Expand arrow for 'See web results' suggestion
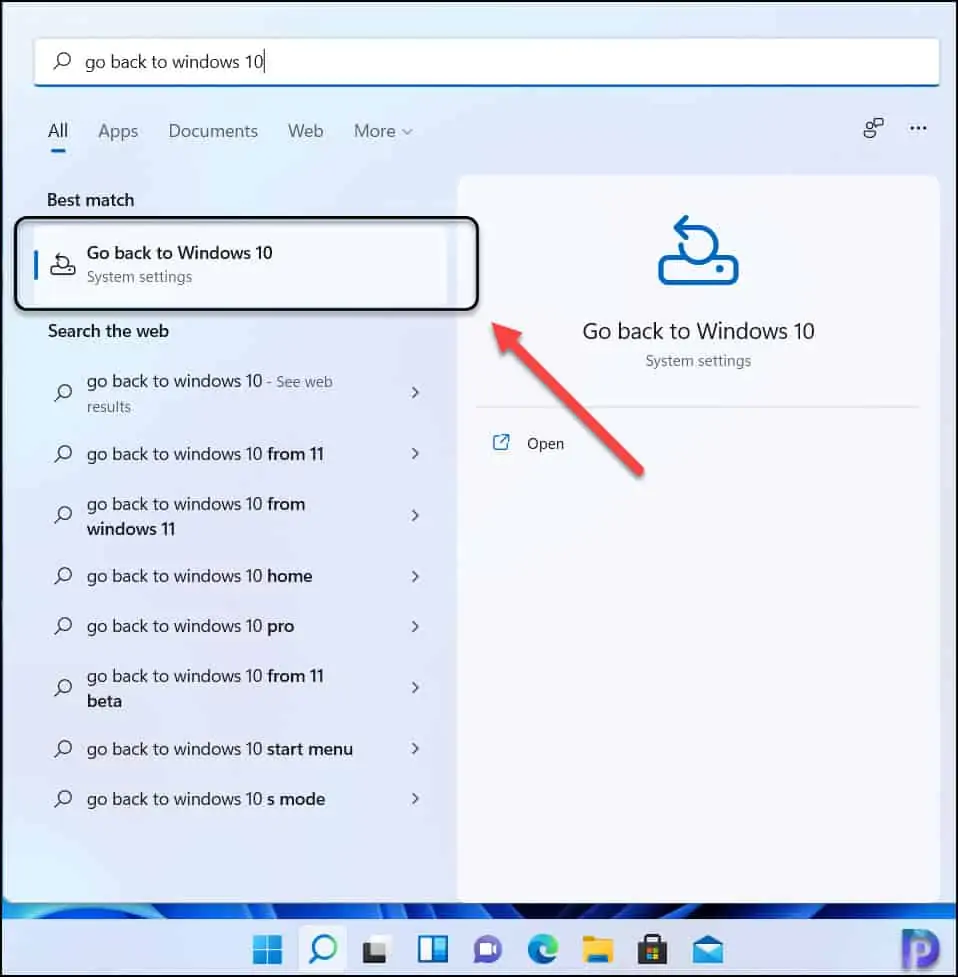This screenshot has width=958, height=977. [x=415, y=393]
